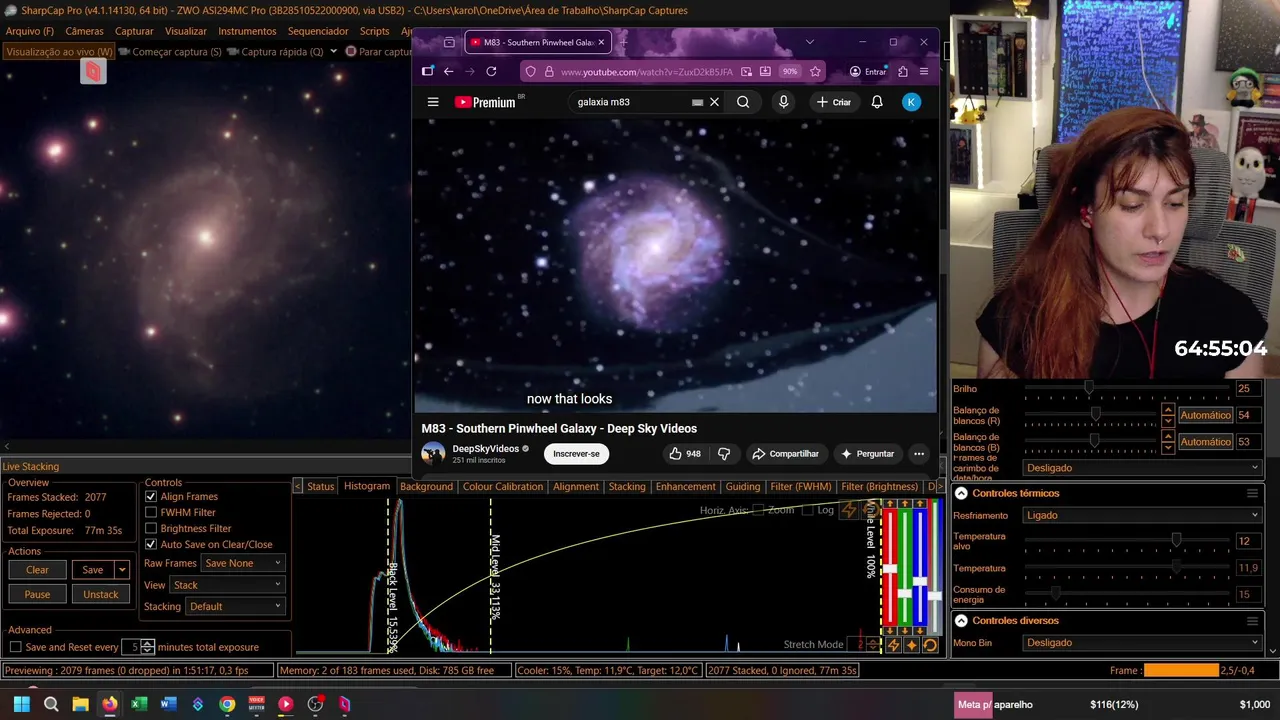The image size is (1280, 720).
Task: Clear the YouTube search box text
Action: [x=714, y=102]
